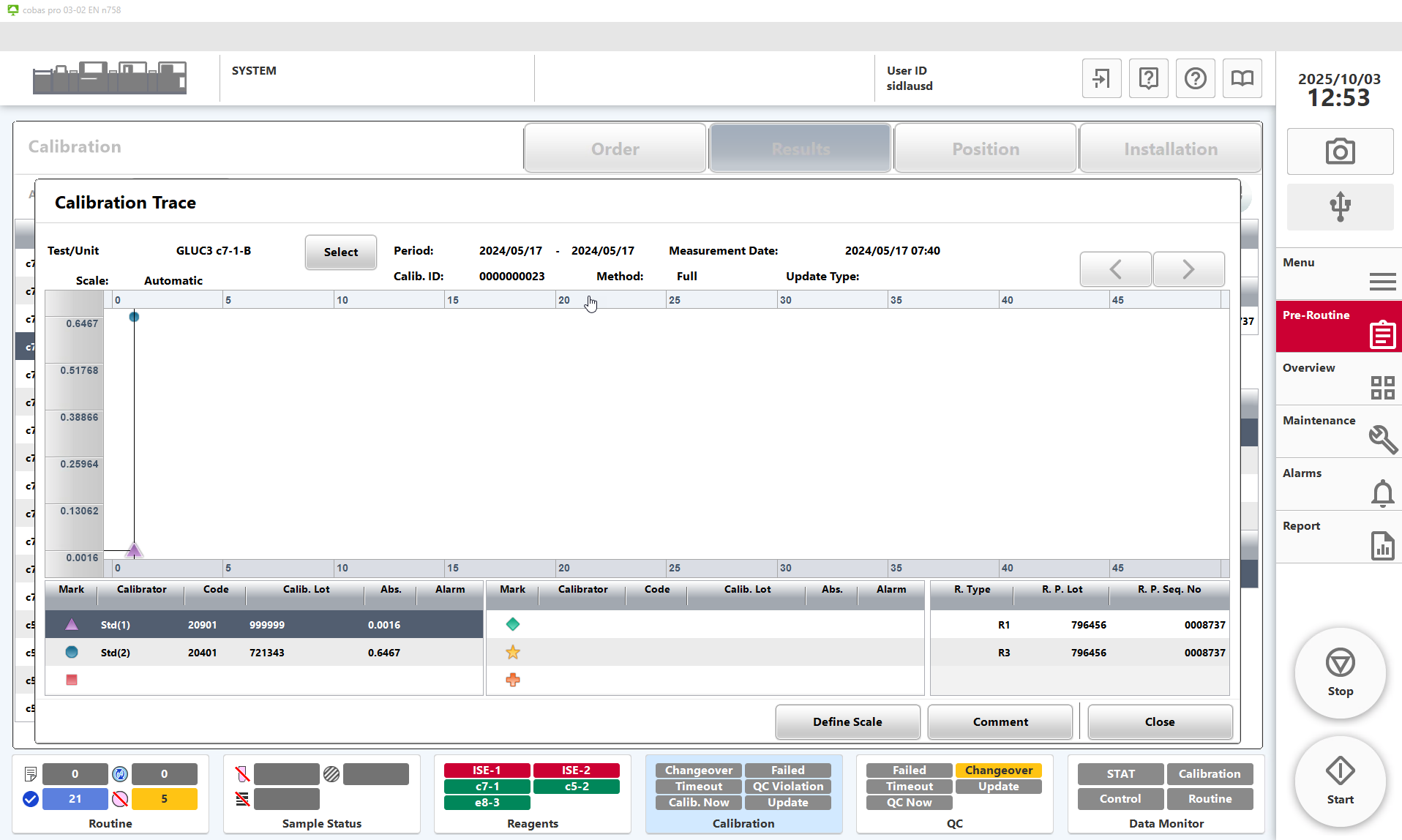Expand the main Menu hamburger
The width and height of the screenshot is (1402, 840).
pos(1382,281)
